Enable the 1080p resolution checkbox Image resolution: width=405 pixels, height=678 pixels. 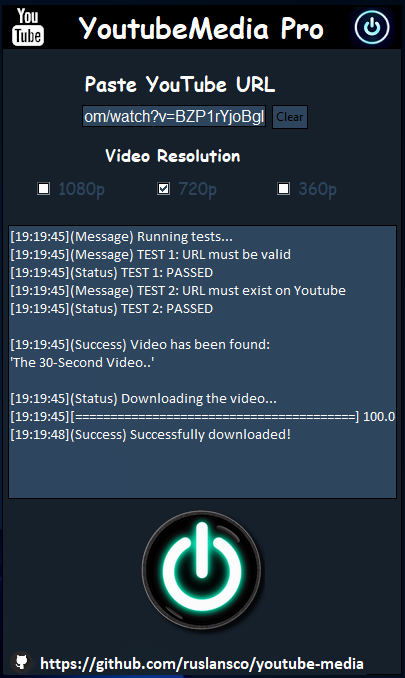[x=44, y=189]
